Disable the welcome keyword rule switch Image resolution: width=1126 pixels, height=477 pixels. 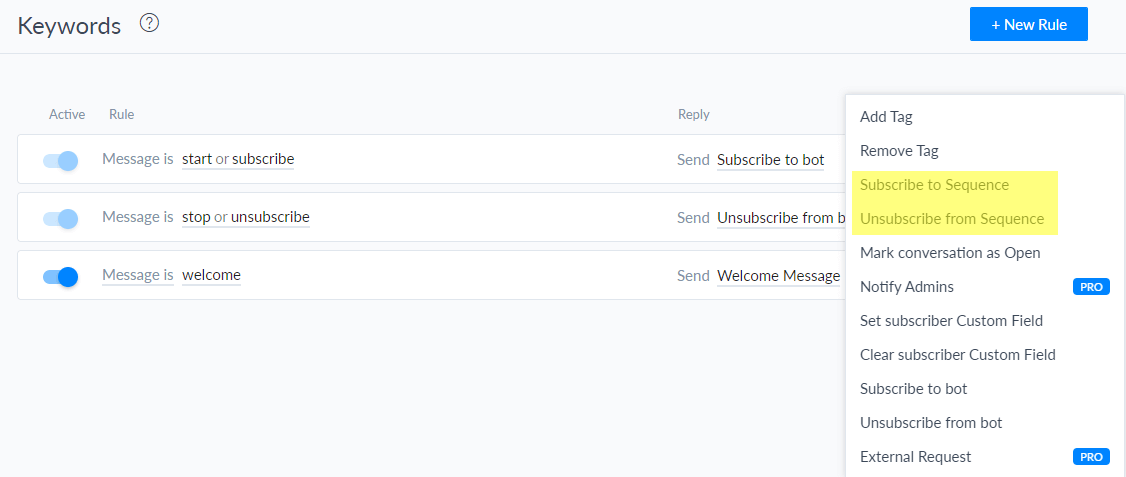point(60,276)
